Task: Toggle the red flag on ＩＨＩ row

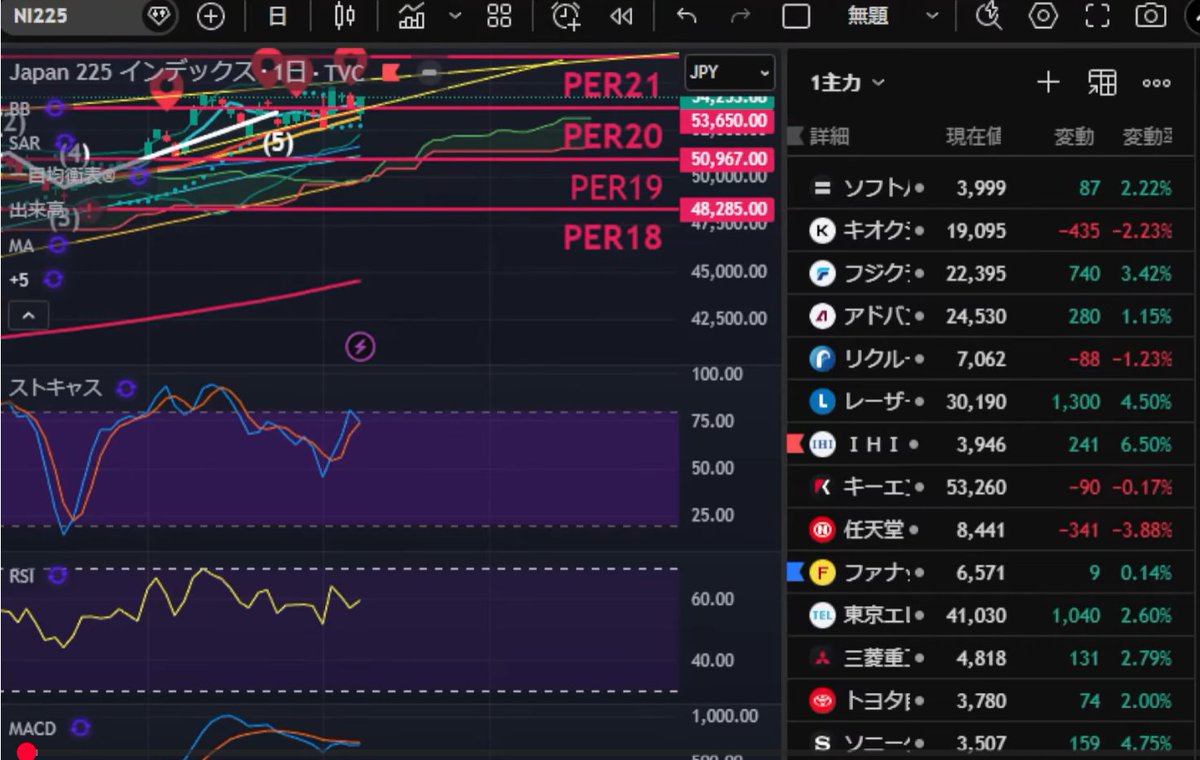Action: pyautogui.click(x=796, y=445)
